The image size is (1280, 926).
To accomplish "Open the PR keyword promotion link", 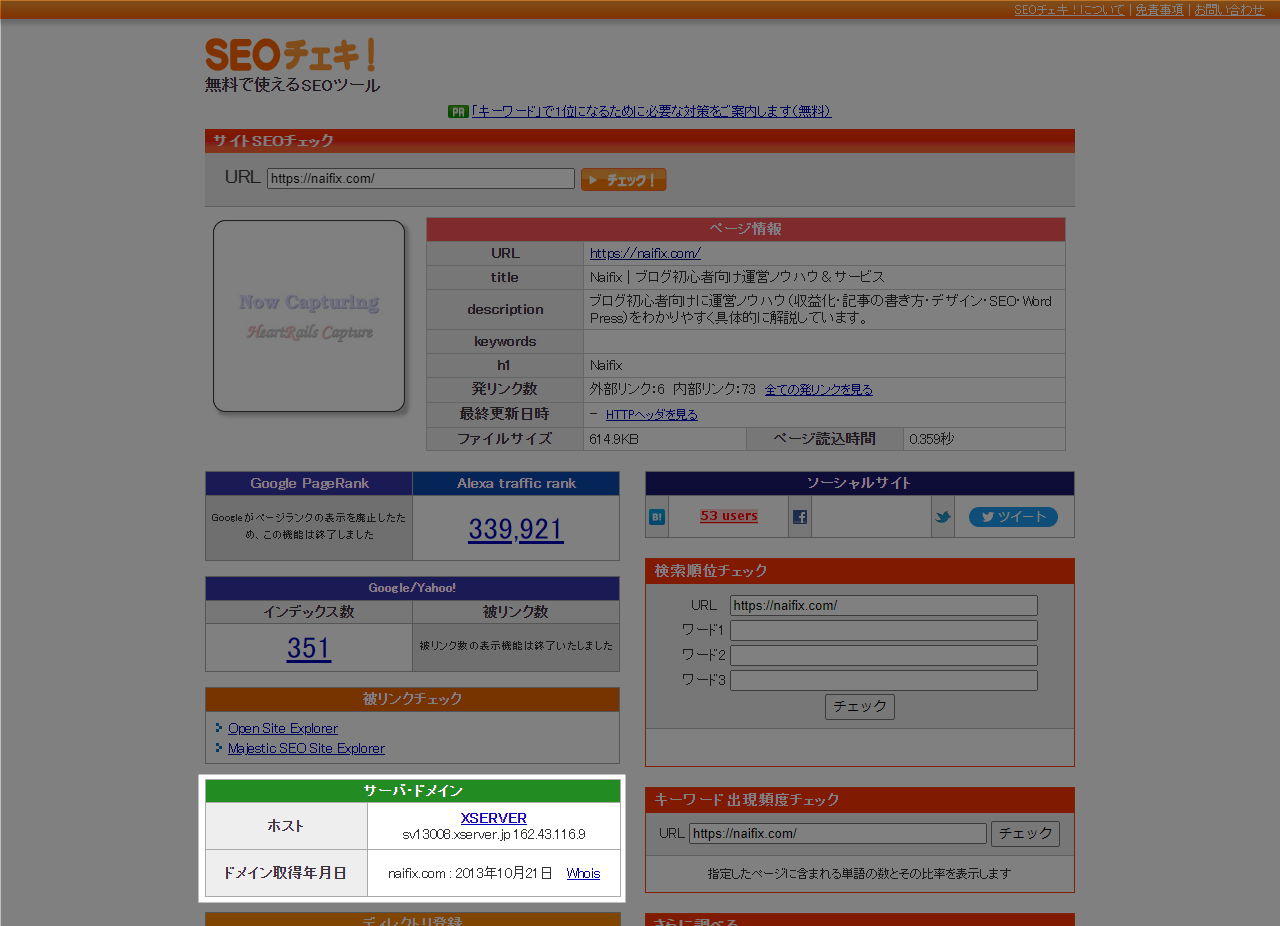I will tap(651, 111).
